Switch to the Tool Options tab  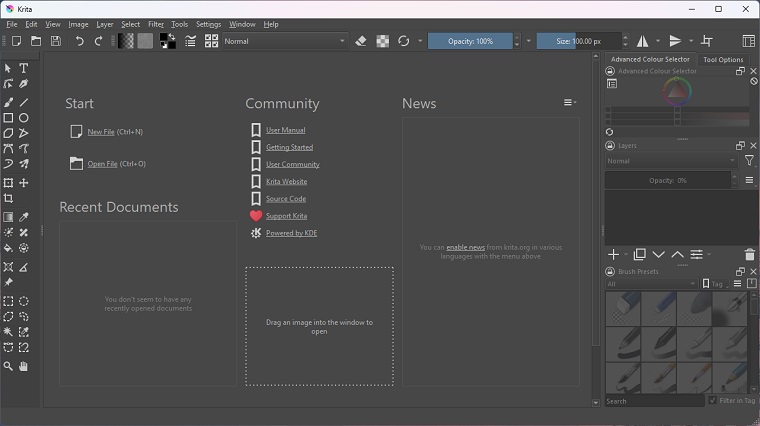point(723,59)
